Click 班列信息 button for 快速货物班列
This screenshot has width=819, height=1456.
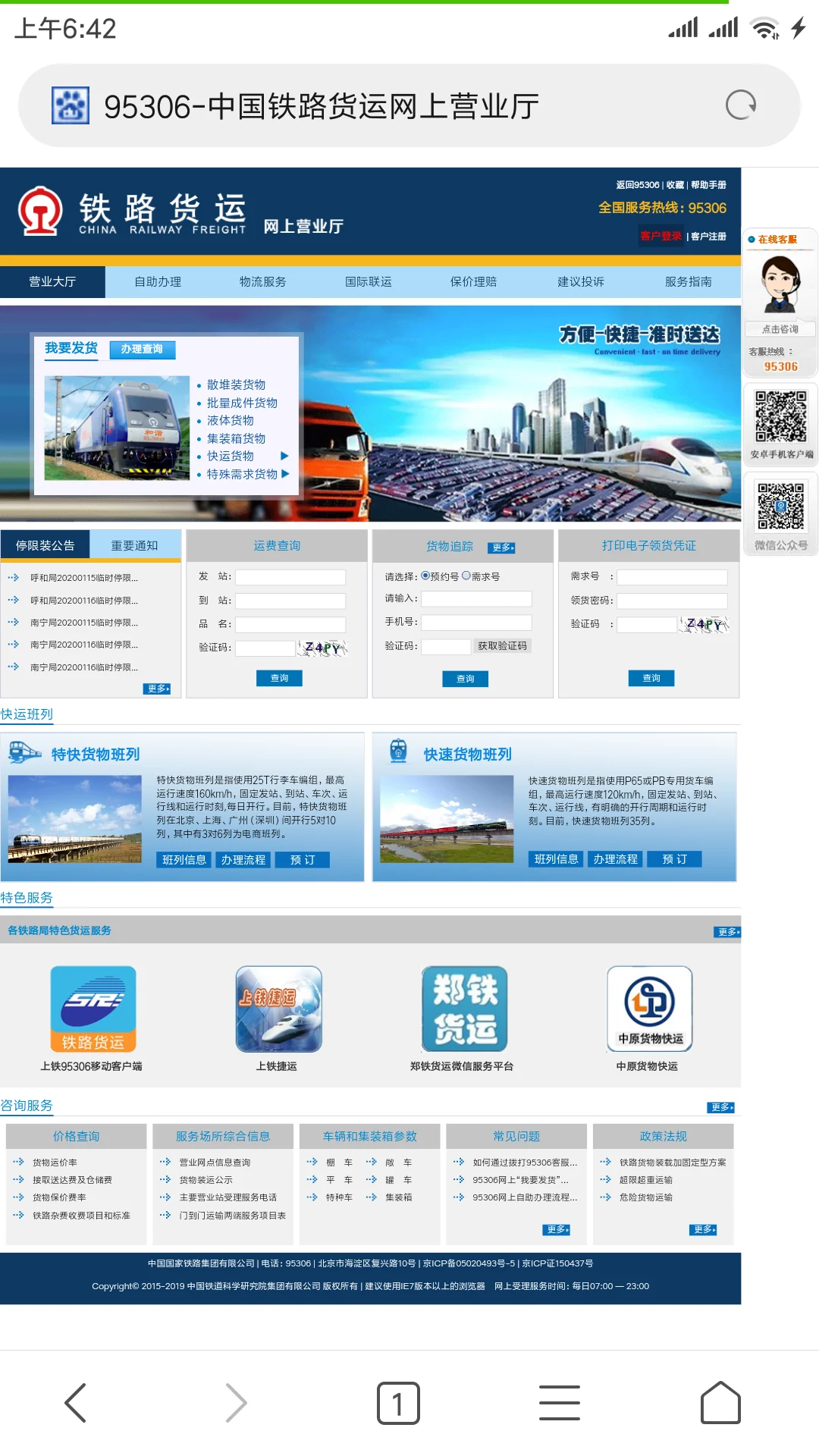(x=556, y=858)
